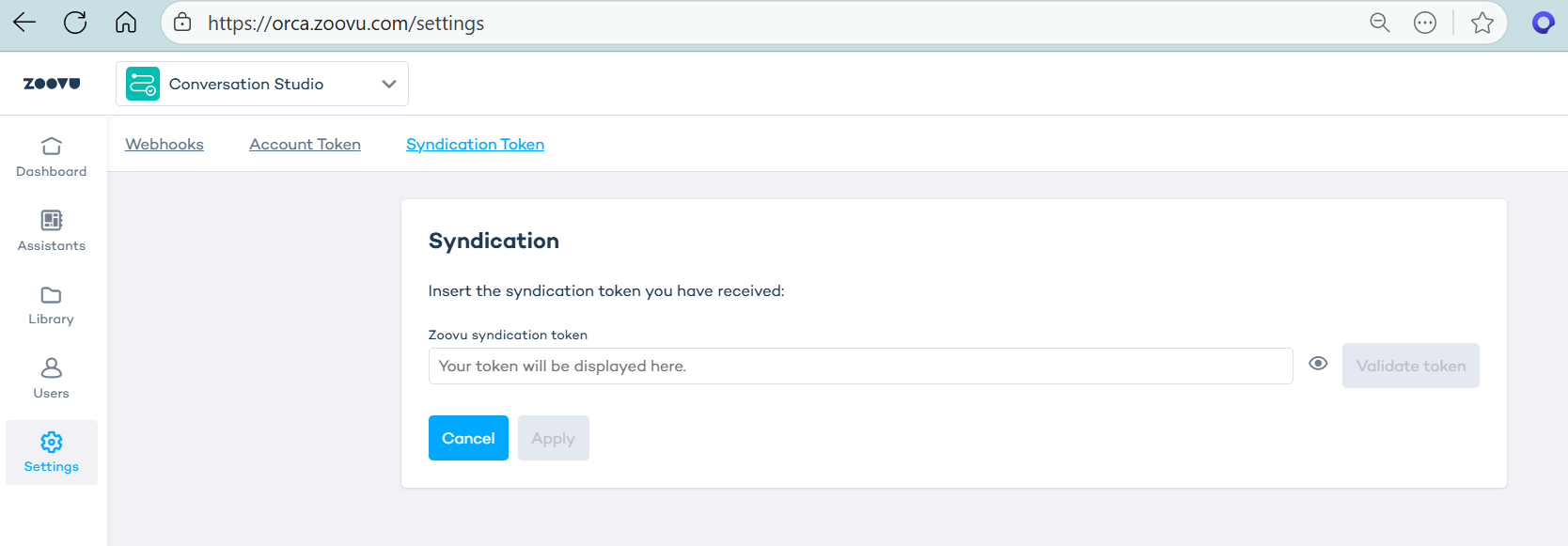Open the Library section
Image resolution: width=1568 pixels, height=546 pixels.
52,305
